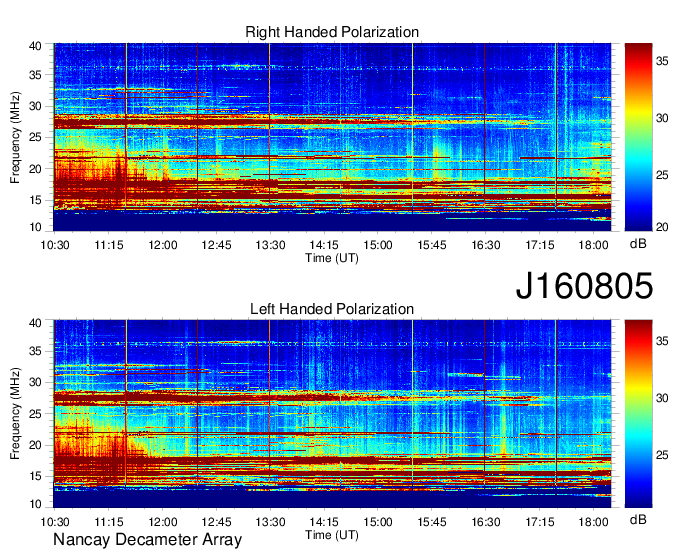The height and width of the screenshot is (552, 680).
Task: Click the 10:30 time tick on Right Handed plot
Action: (x=55, y=245)
